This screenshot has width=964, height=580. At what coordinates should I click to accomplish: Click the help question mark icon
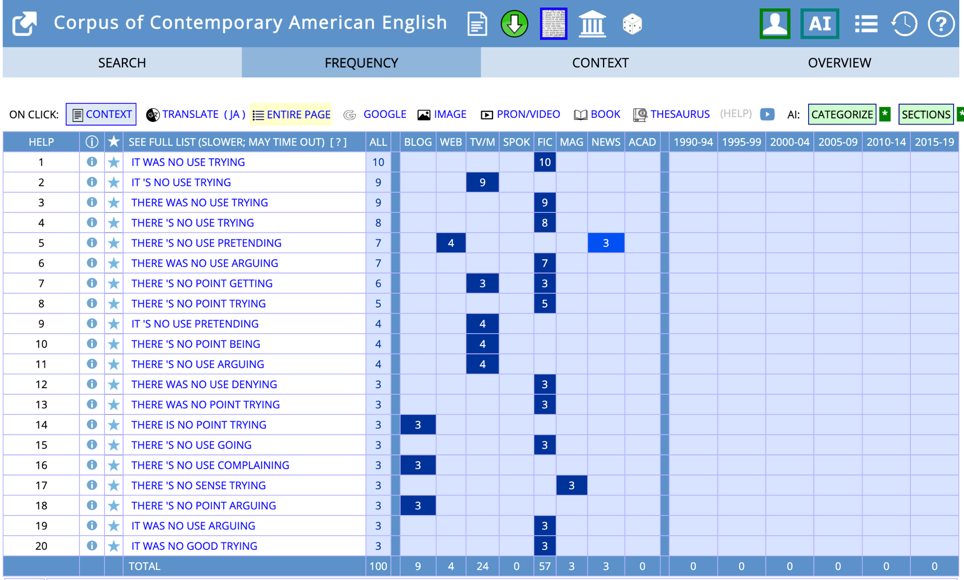pos(941,24)
